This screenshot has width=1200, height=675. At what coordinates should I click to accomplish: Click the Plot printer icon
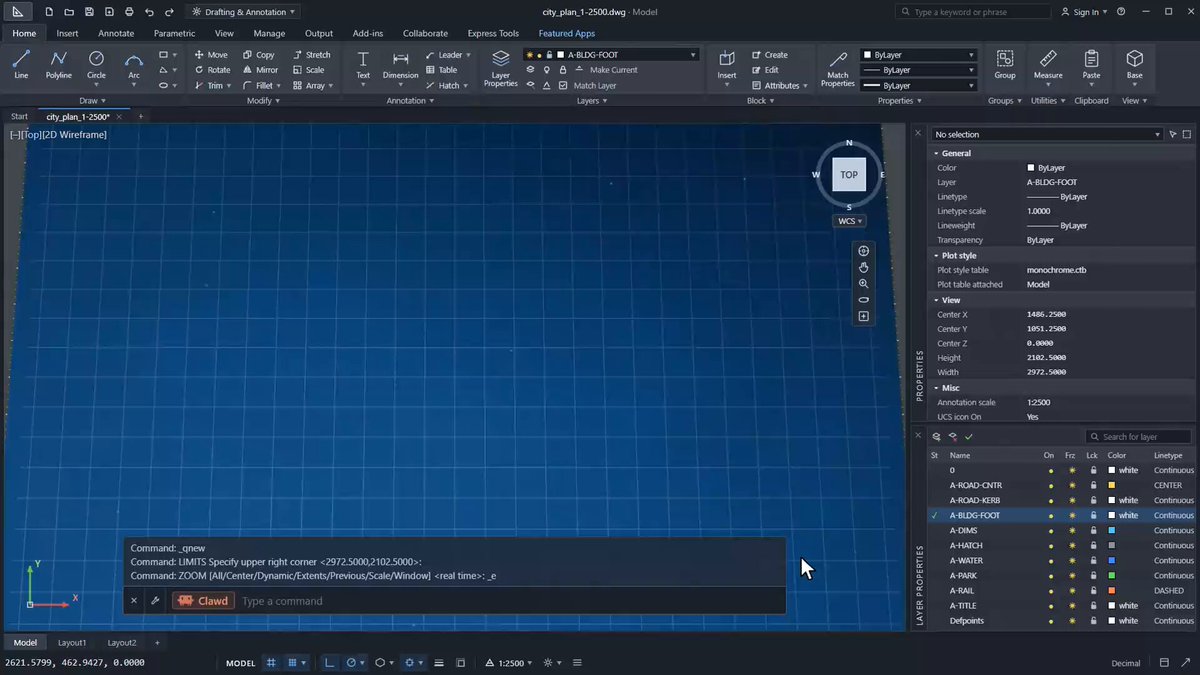point(129,12)
